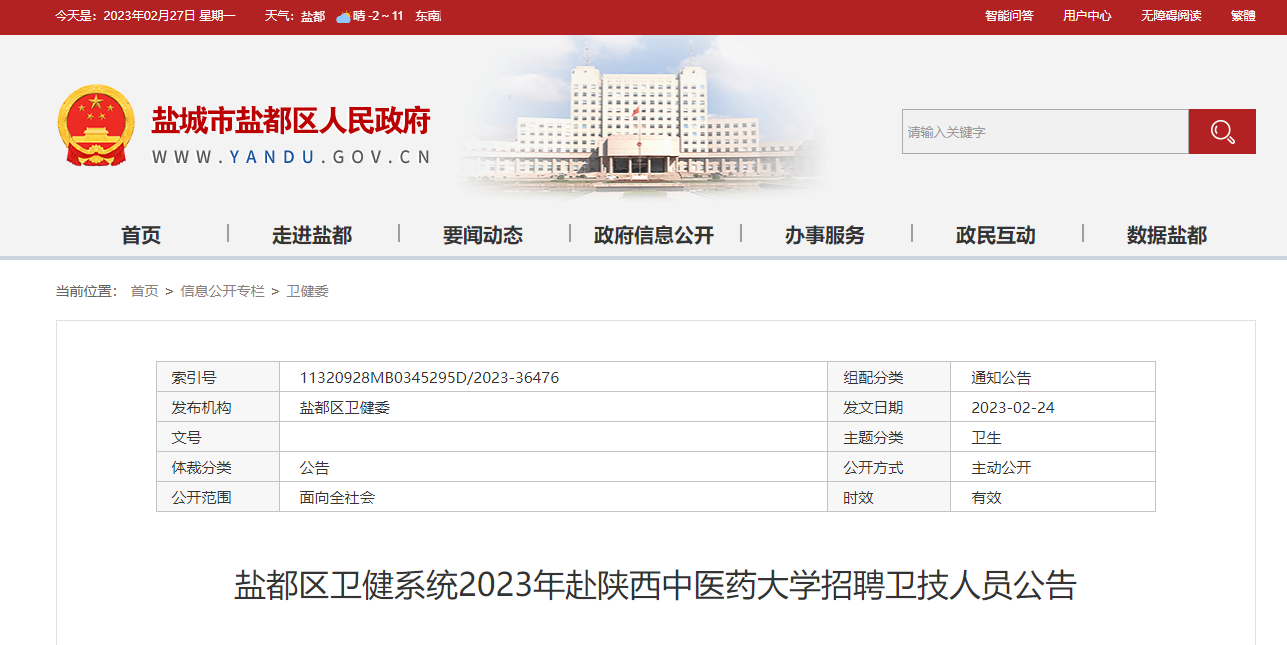
Task: Click 信息公开专栏 breadcrumb link
Action: [x=222, y=291]
